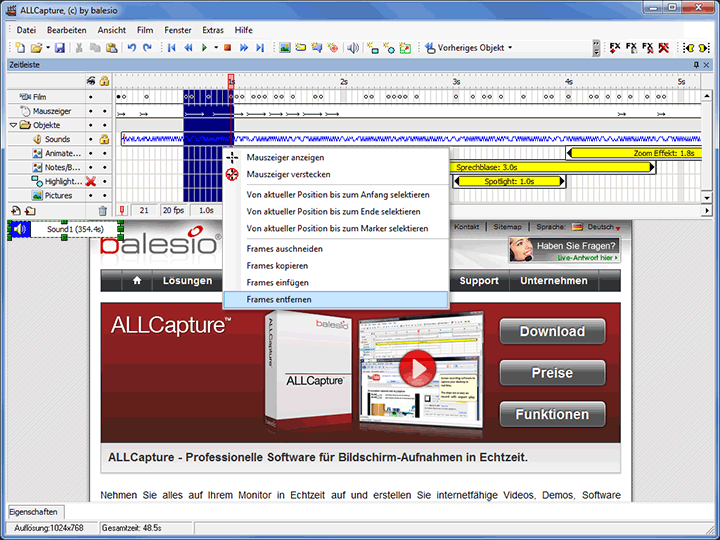Paste using the clipboard icon
Image resolution: width=720 pixels, height=540 pixels.
tap(112, 48)
